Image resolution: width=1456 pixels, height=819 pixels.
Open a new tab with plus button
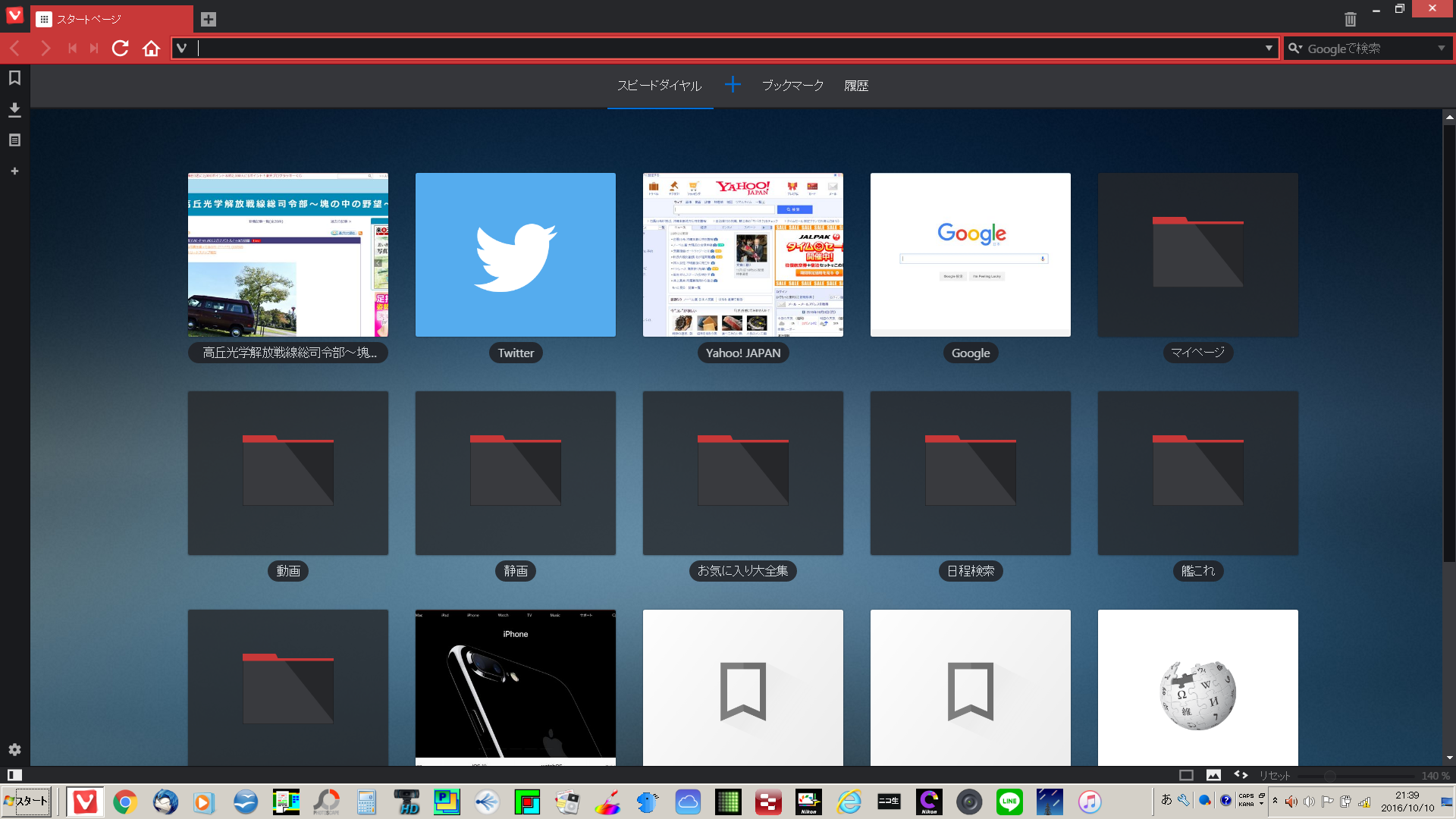pyautogui.click(x=209, y=19)
